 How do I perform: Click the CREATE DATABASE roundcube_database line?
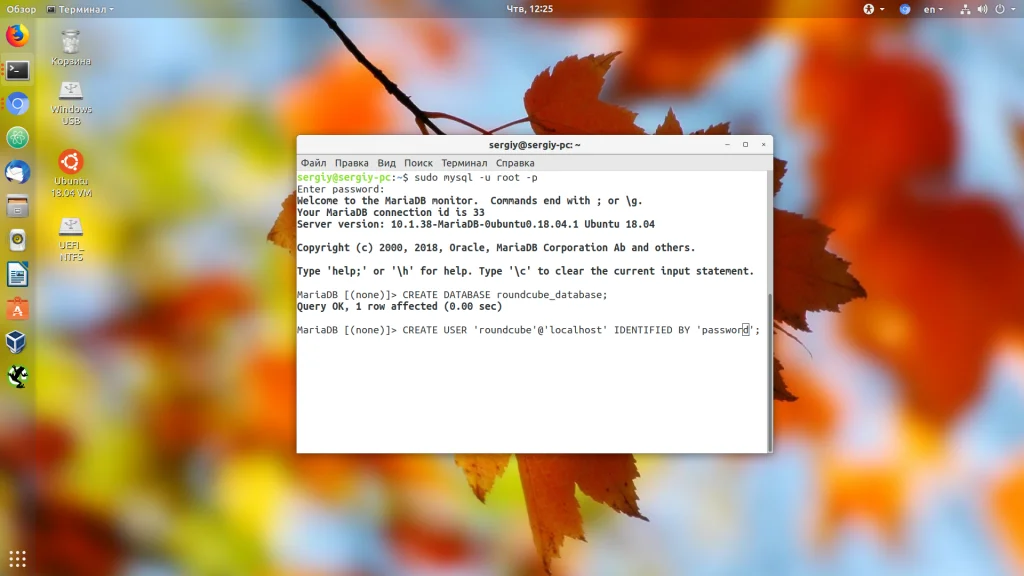point(452,295)
